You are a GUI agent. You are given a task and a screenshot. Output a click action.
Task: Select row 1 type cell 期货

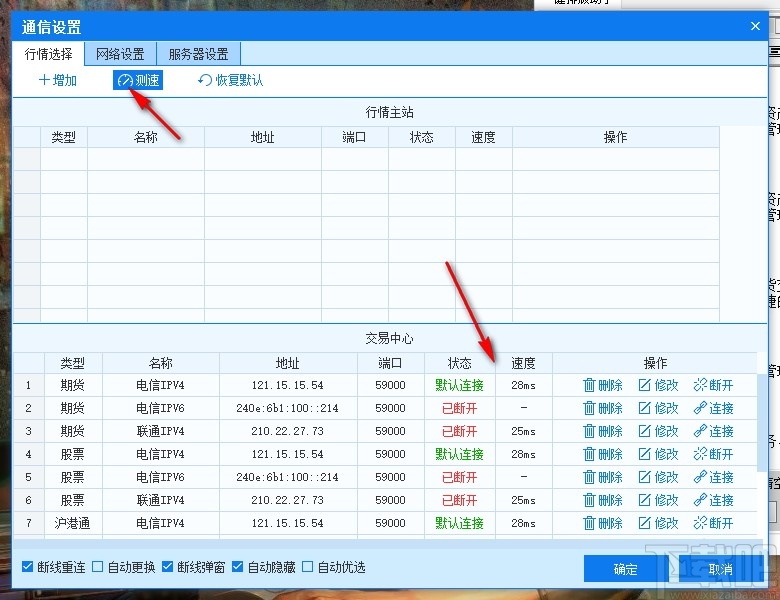[73, 385]
